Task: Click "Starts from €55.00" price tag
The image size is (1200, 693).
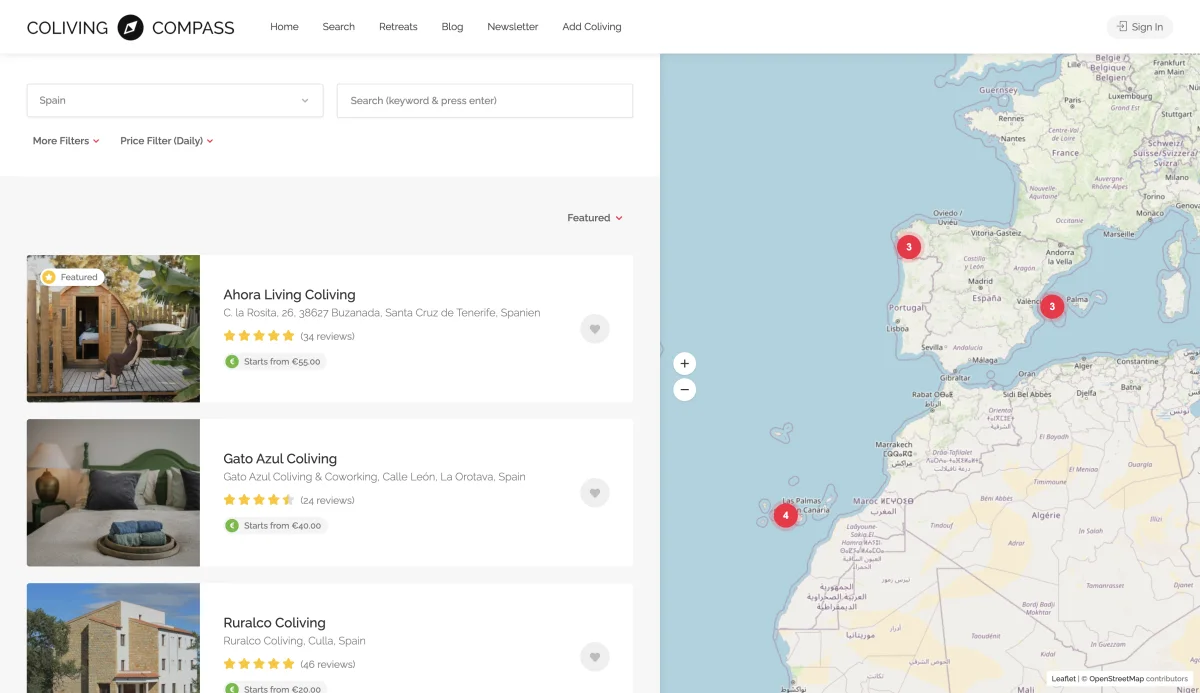Action: coord(275,362)
